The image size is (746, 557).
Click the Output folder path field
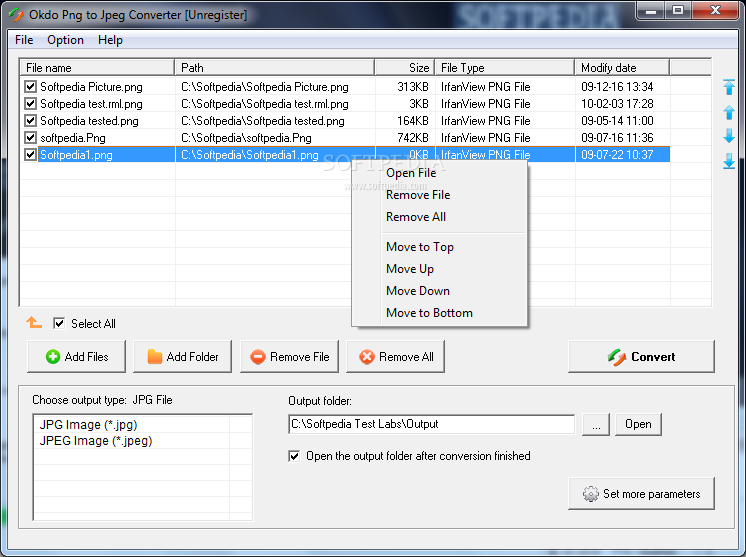pos(432,424)
